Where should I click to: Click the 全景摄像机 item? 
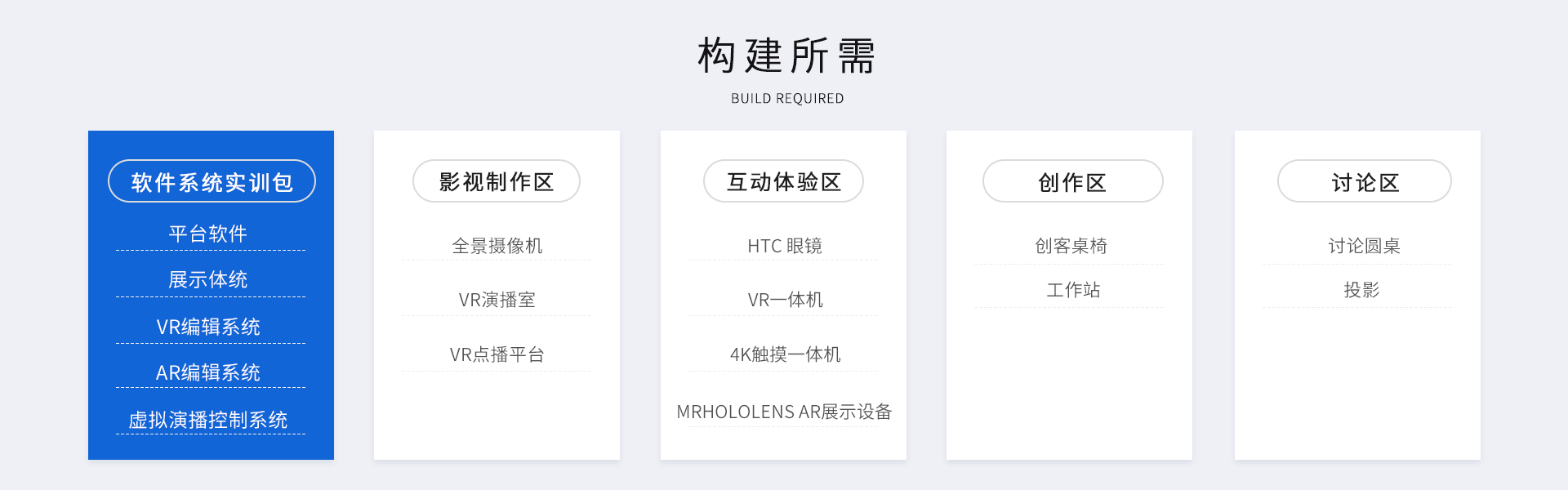pyautogui.click(x=497, y=246)
